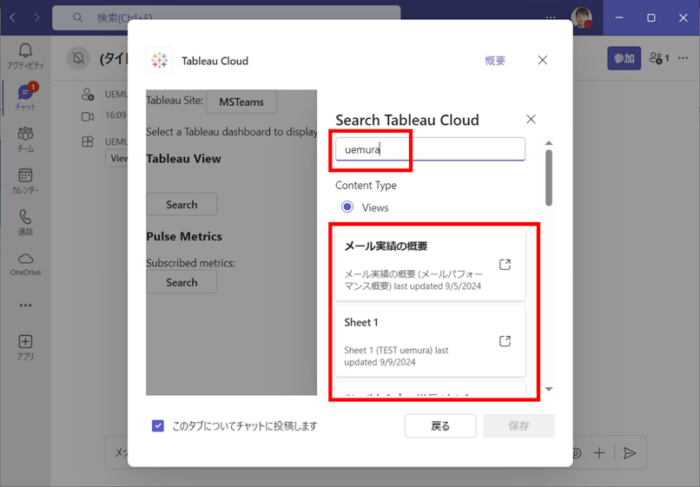Viewport: 700px width, 487px height.
Task: Open Chat with the notification badge
Action: point(25,96)
